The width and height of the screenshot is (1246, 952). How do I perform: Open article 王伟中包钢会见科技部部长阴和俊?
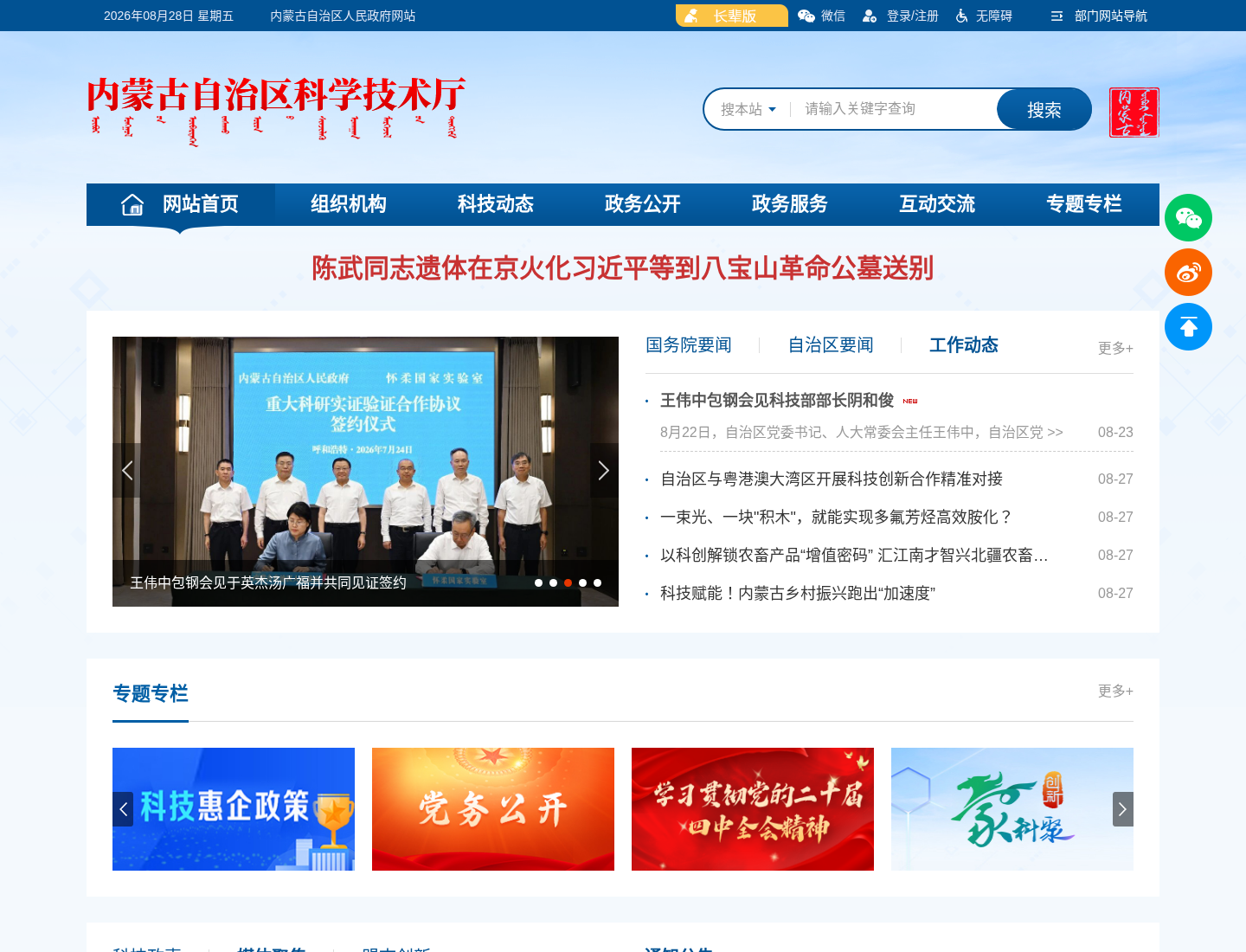click(x=777, y=400)
